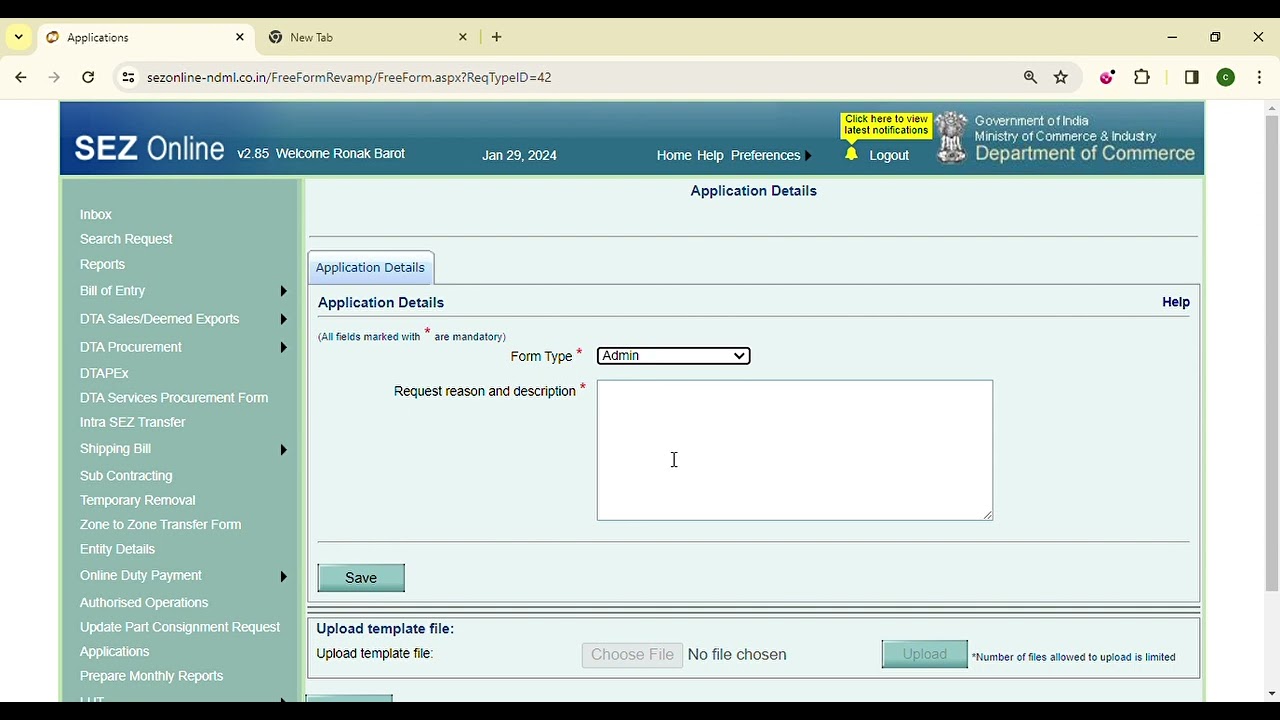The image size is (1280, 720).
Task: Open Inbox in the sidebar
Action: point(96,214)
